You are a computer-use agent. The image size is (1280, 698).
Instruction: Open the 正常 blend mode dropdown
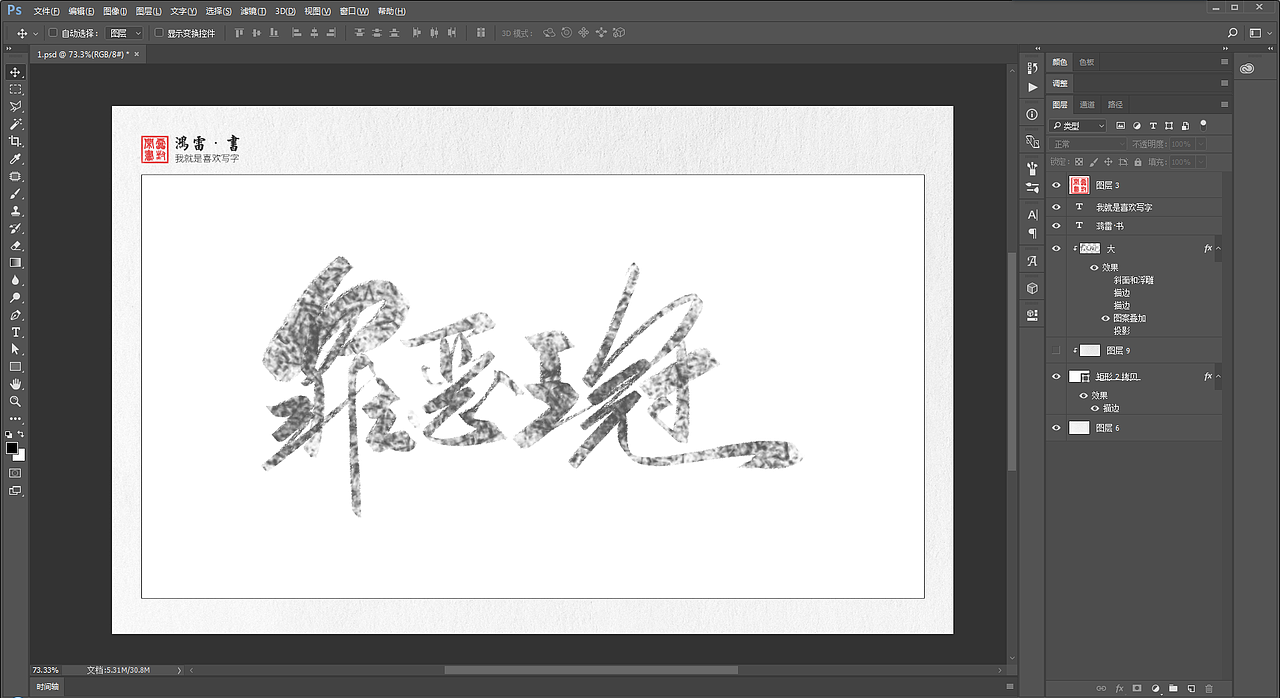1088,144
